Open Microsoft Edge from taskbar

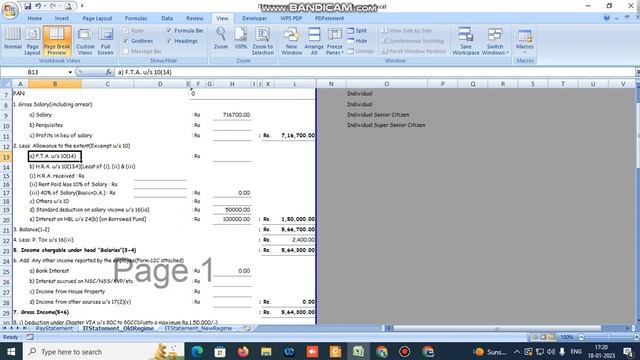pyautogui.click(x=197, y=351)
